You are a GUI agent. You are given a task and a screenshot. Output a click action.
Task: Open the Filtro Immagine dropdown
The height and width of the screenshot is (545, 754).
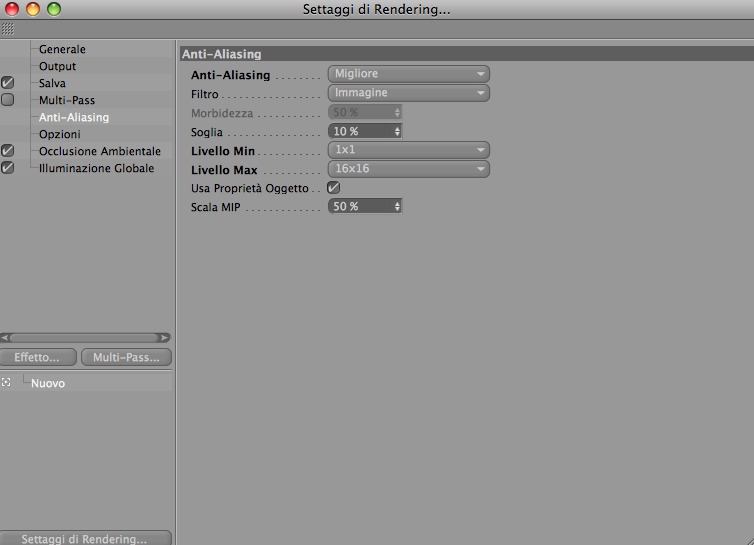(x=409, y=93)
